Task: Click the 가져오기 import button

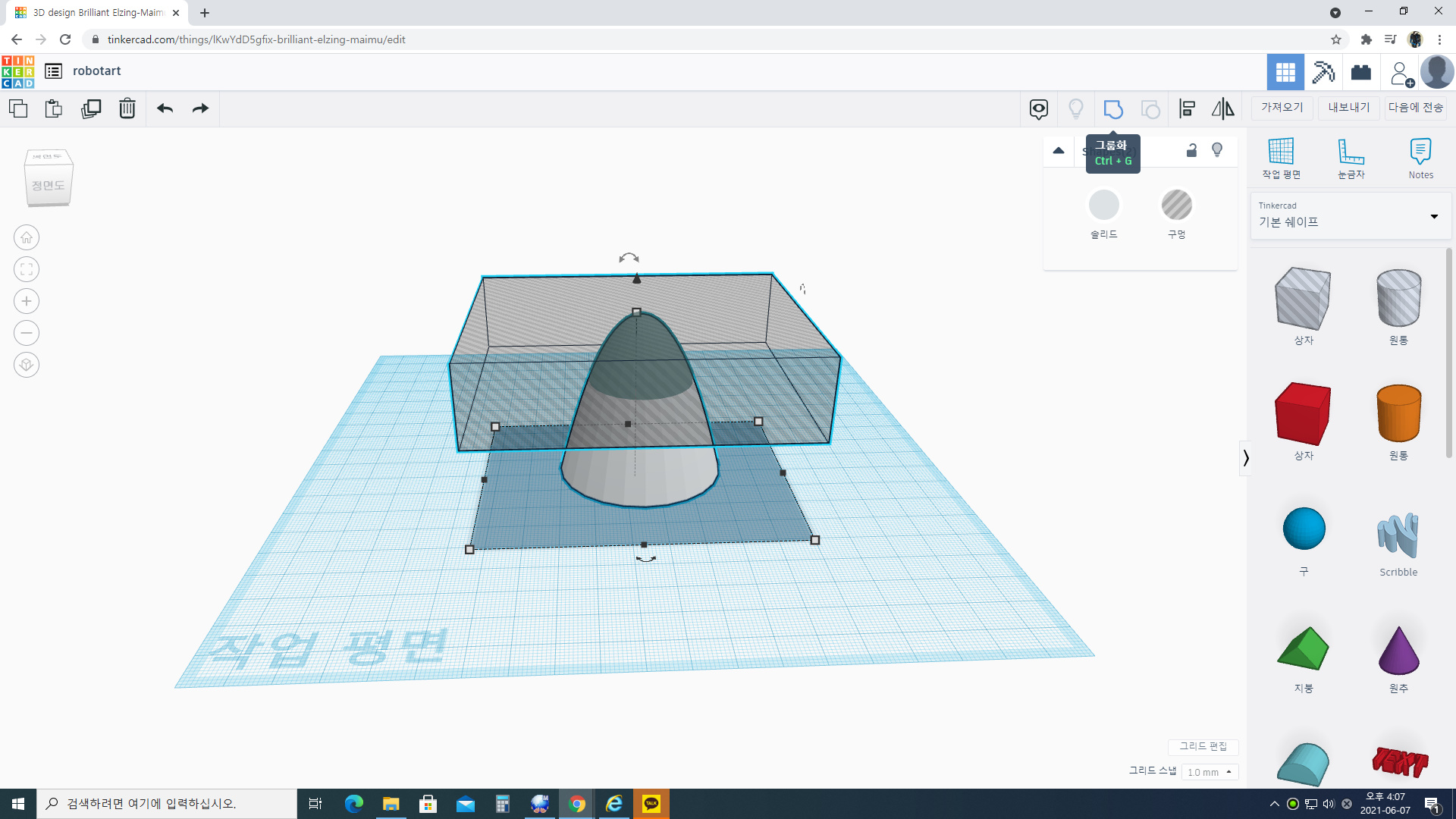Action: click(1282, 108)
